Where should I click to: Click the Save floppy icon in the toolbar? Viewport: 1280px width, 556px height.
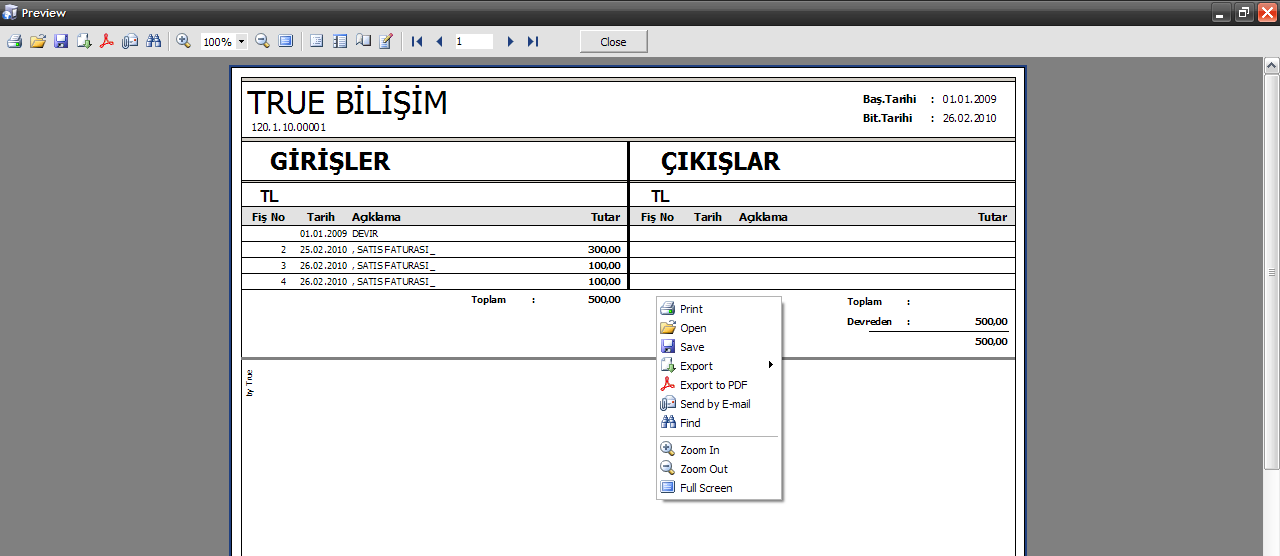[61, 41]
